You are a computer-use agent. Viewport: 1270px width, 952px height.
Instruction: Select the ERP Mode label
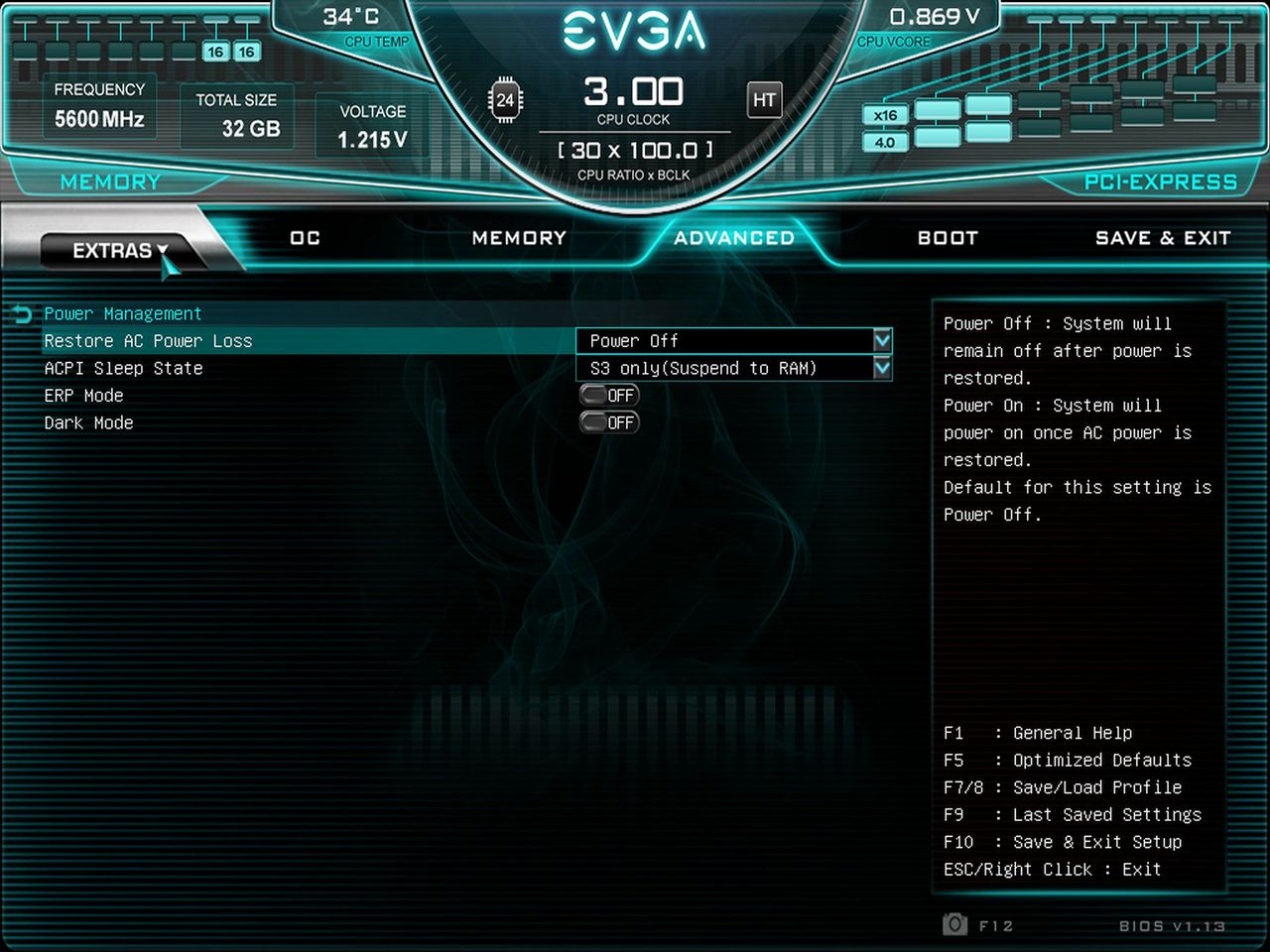[84, 396]
